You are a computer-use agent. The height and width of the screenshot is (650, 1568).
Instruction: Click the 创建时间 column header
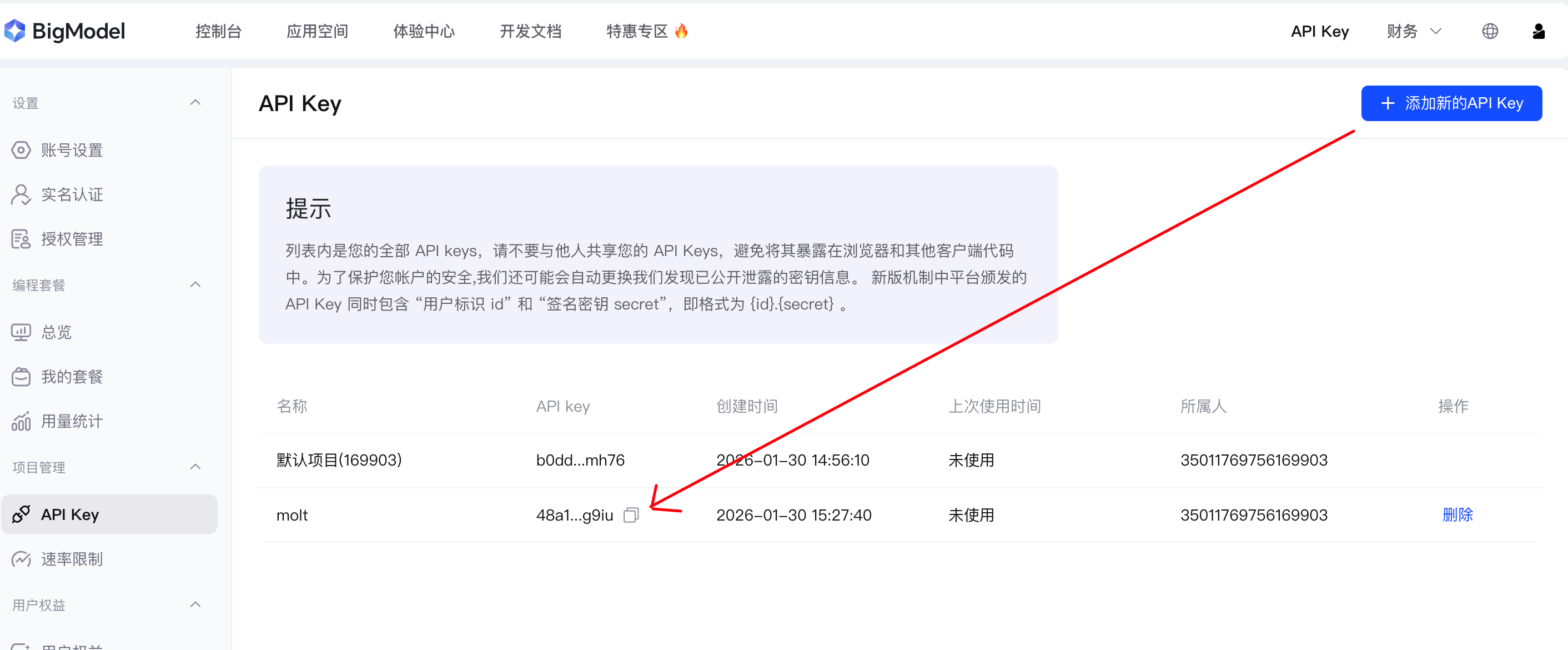(747, 406)
